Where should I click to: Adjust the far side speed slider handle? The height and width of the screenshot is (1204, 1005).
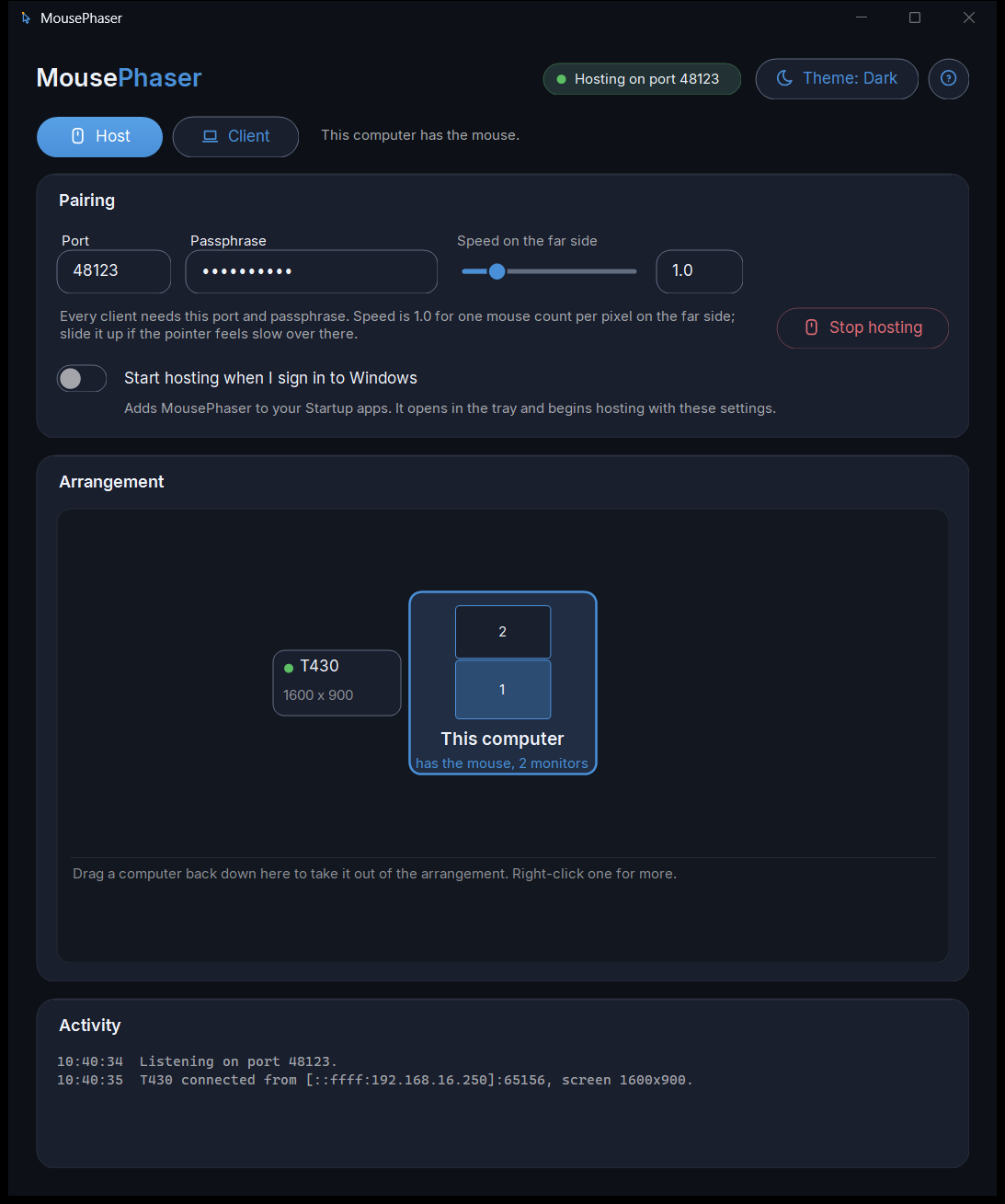click(x=497, y=271)
